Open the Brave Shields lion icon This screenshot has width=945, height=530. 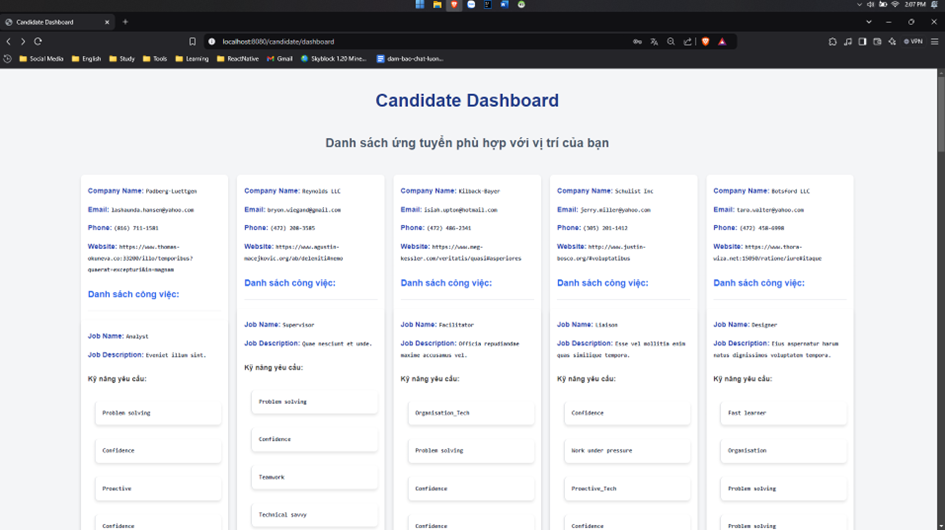point(706,42)
